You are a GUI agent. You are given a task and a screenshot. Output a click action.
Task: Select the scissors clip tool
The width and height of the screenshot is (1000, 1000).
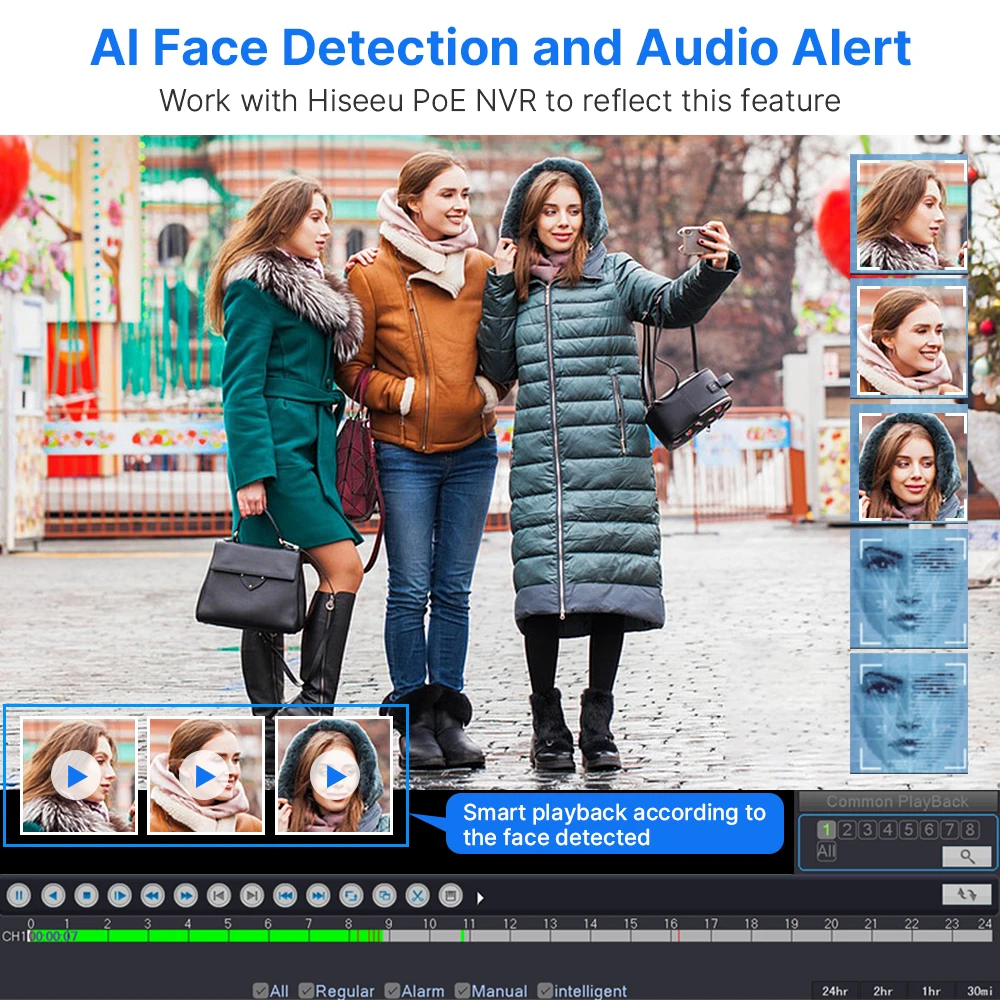(418, 895)
